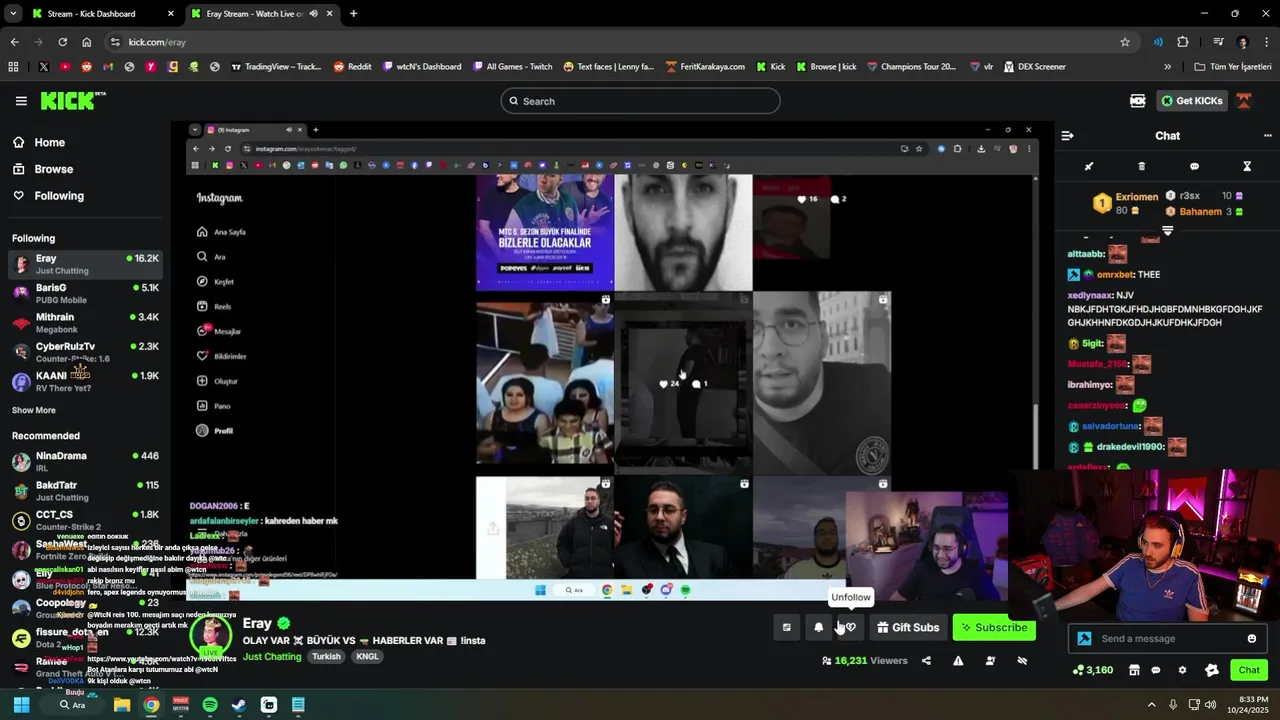Open the All Games - Twitch bookmark
This screenshot has width=1280, height=720.
[511, 67]
